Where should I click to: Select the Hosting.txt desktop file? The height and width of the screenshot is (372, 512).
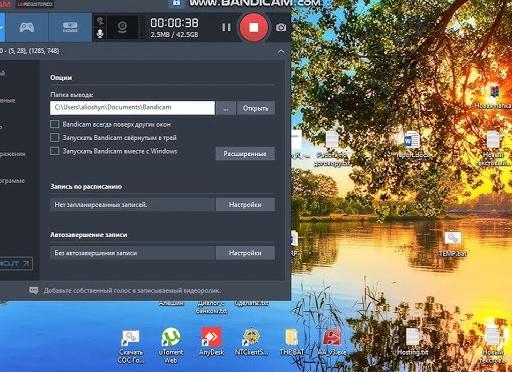pos(413,342)
